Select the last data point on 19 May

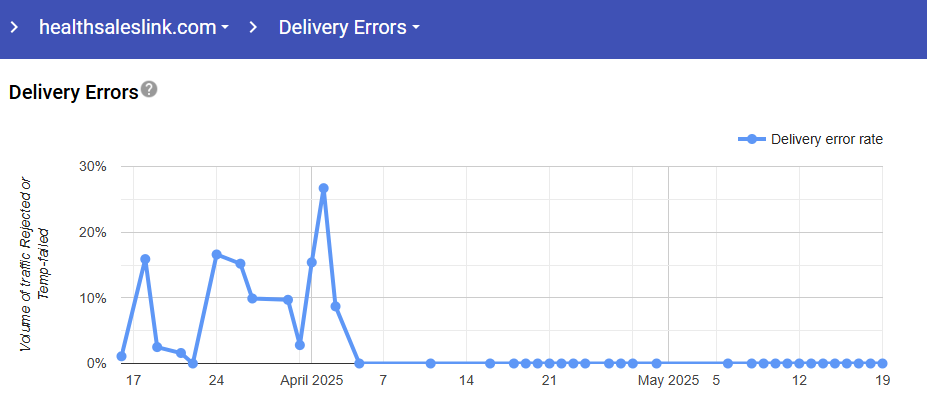pyautogui.click(x=883, y=364)
